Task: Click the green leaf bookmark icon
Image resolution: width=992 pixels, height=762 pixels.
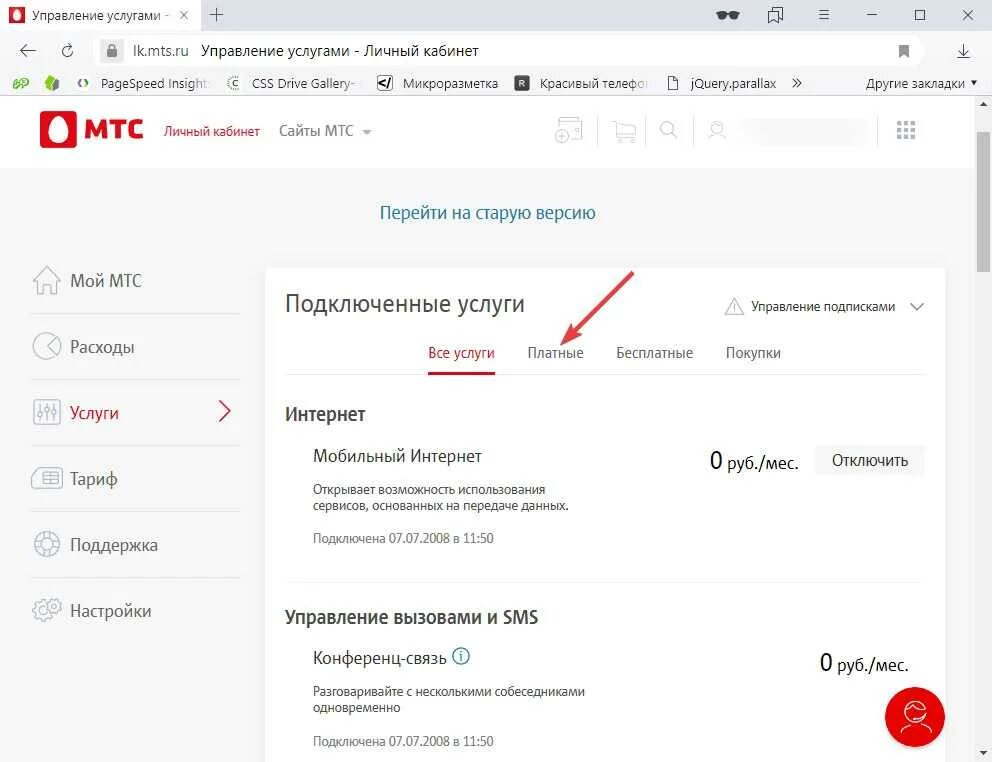Action: [52, 83]
